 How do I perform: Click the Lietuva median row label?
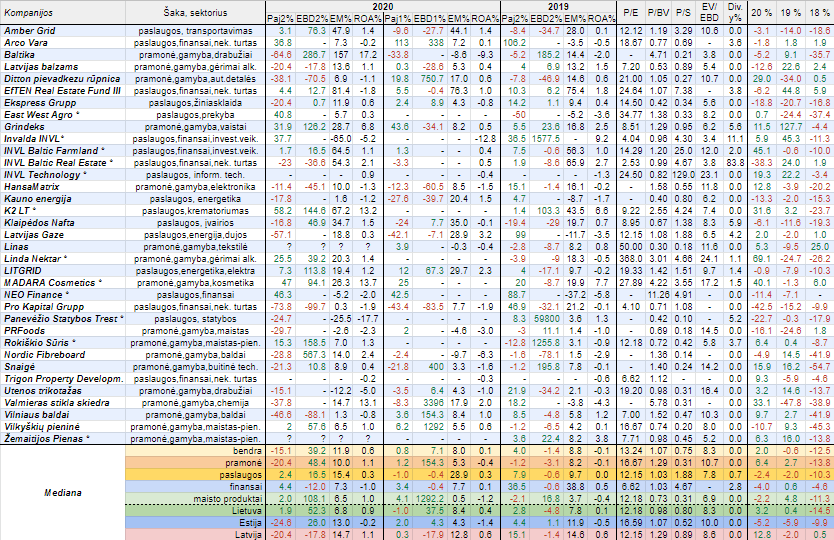tap(247, 511)
